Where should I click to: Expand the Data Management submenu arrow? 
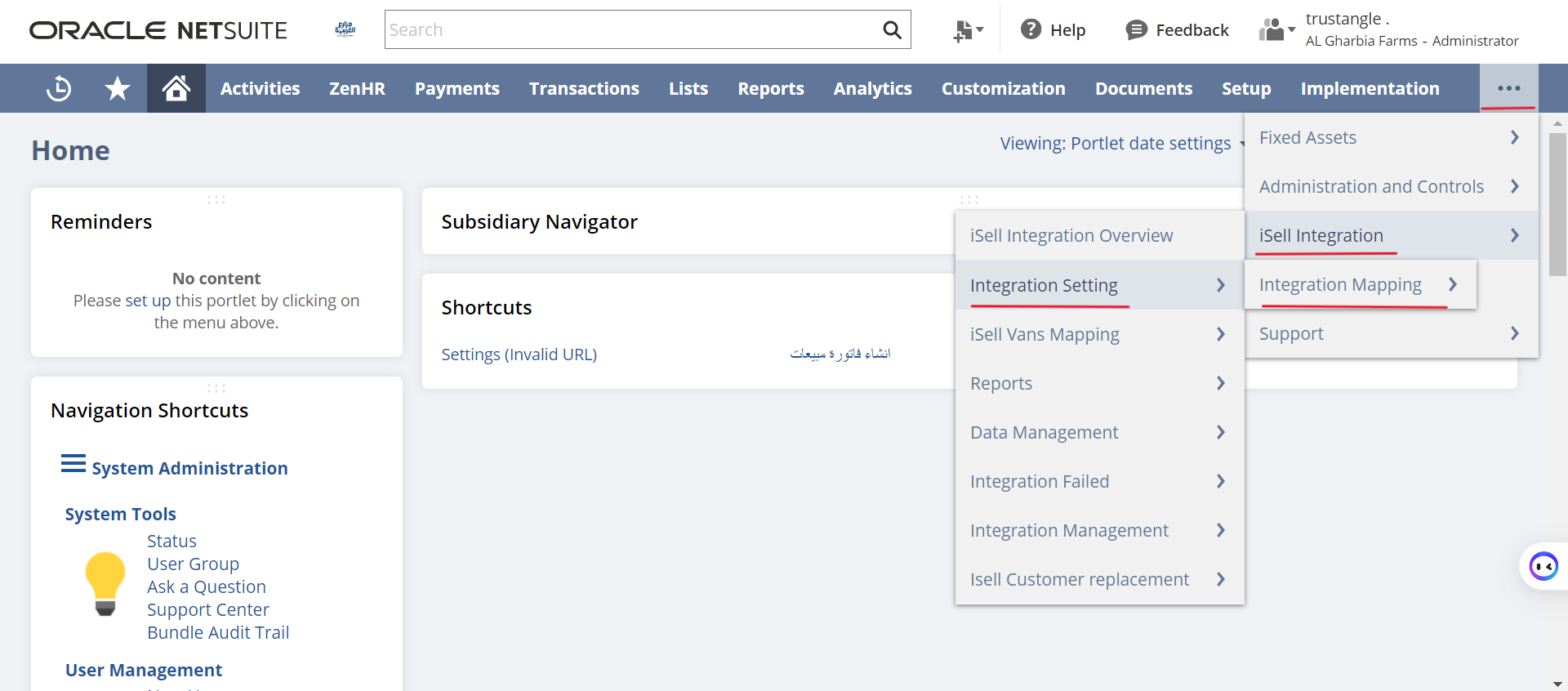(1221, 432)
